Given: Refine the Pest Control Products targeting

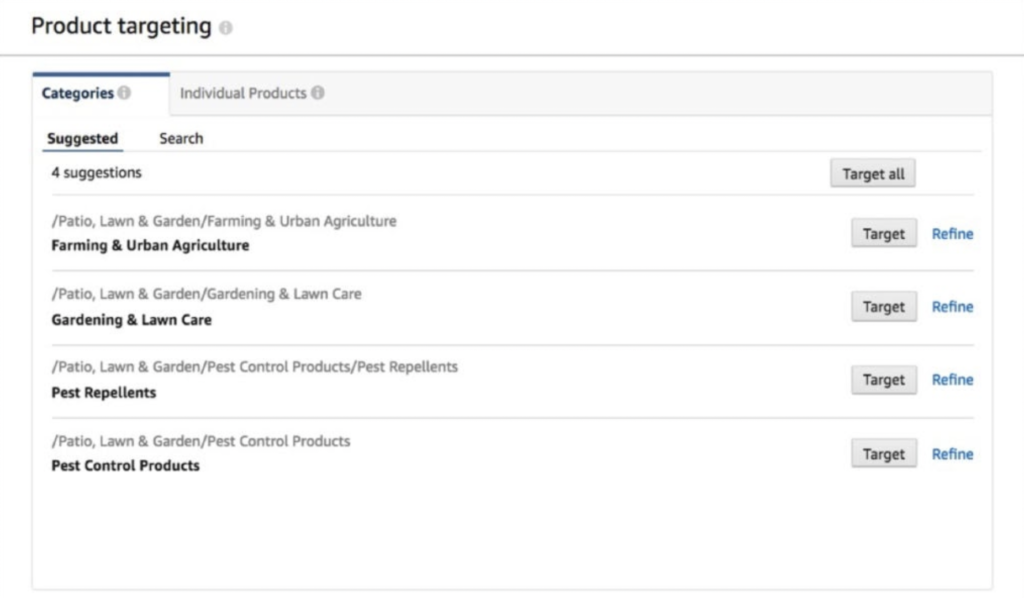Looking at the screenshot, I should pyautogui.click(x=952, y=453).
